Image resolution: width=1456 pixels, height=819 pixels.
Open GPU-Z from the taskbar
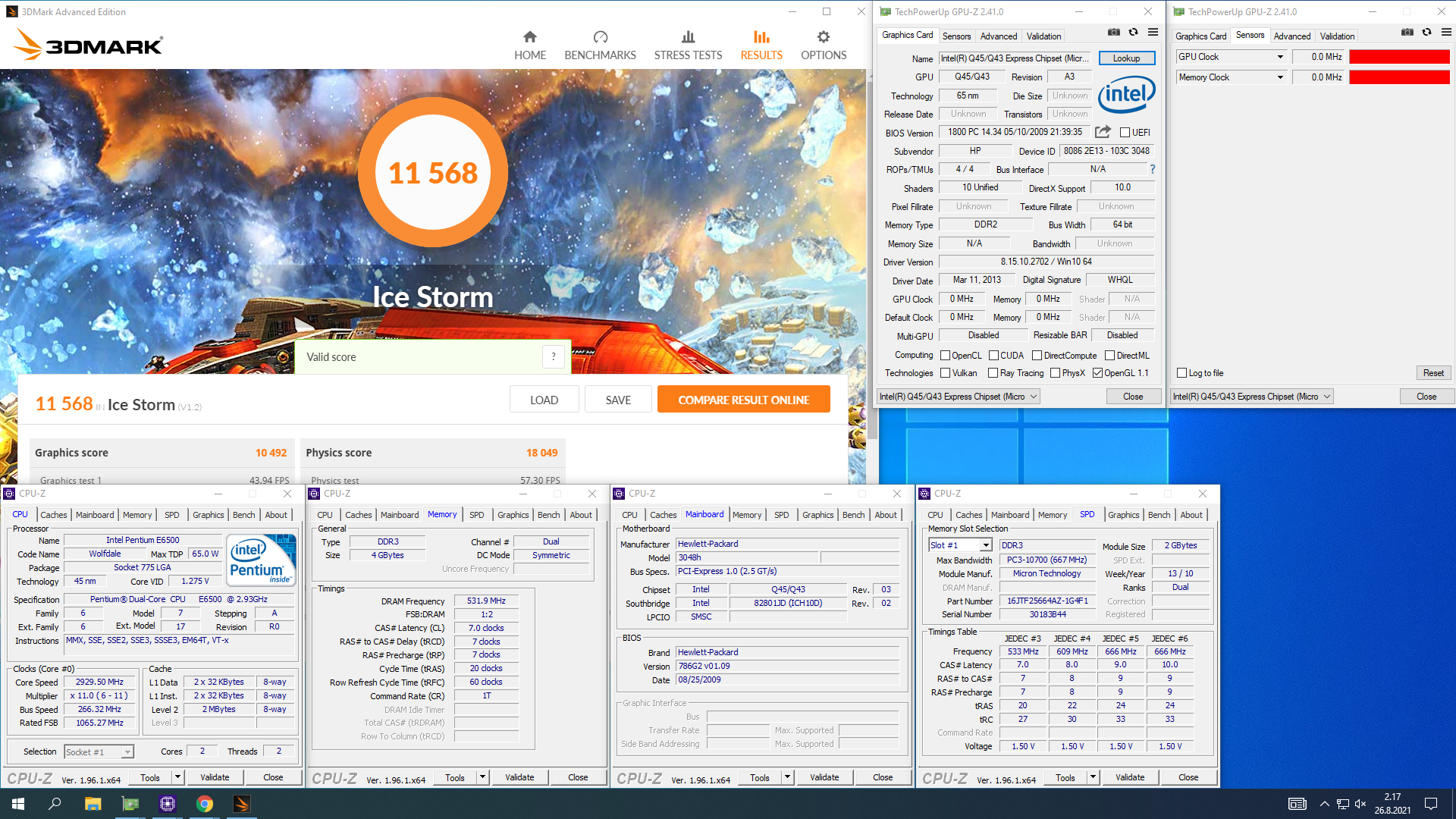click(130, 804)
